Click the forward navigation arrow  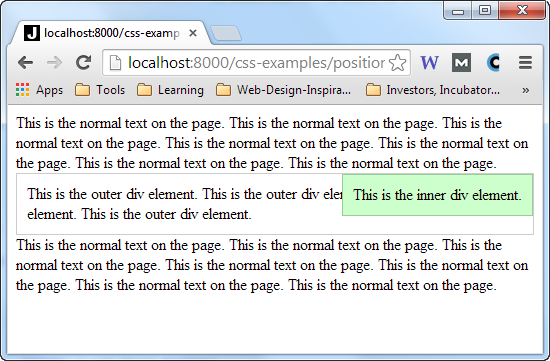[54, 63]
